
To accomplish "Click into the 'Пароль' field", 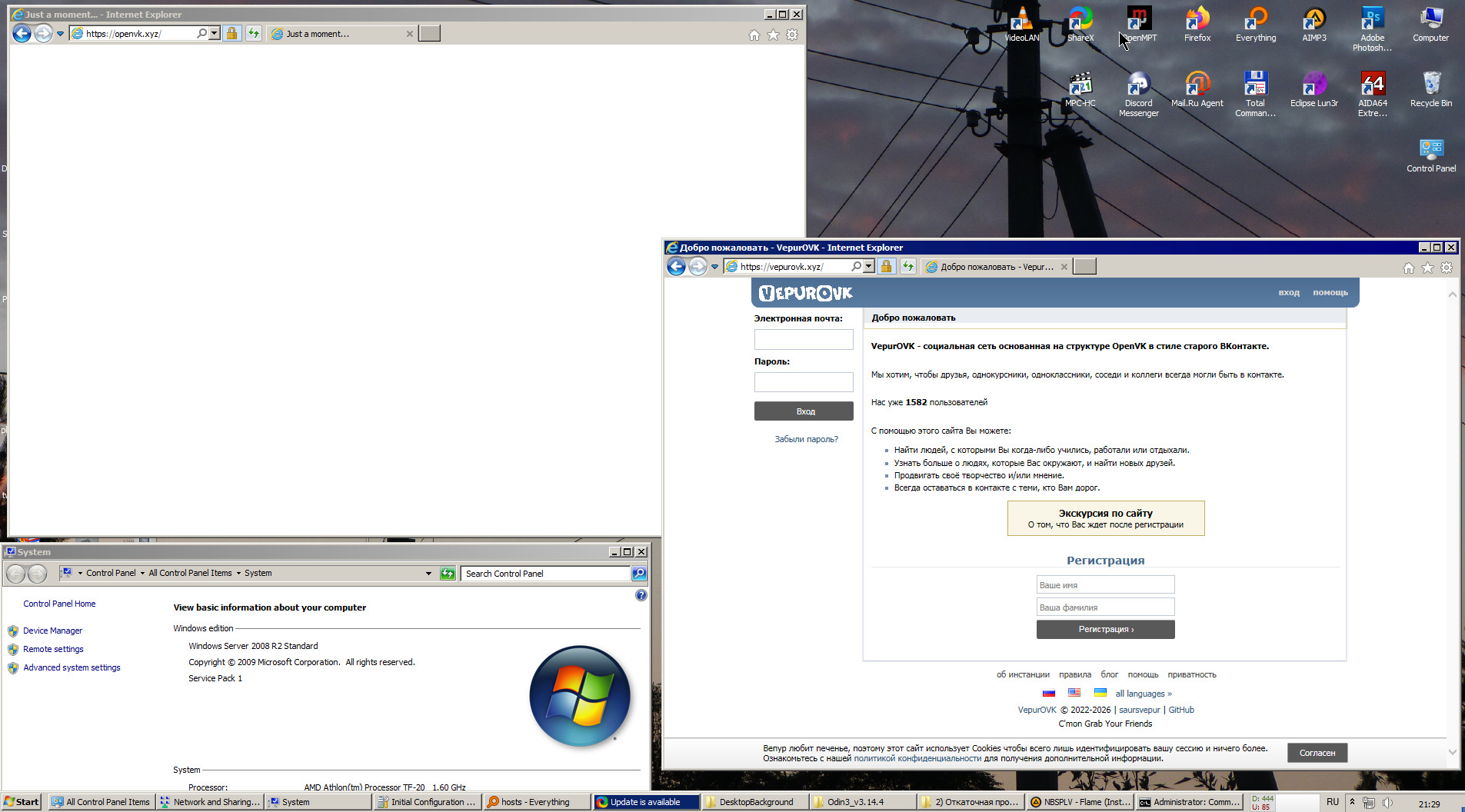I will pos(804,382).
